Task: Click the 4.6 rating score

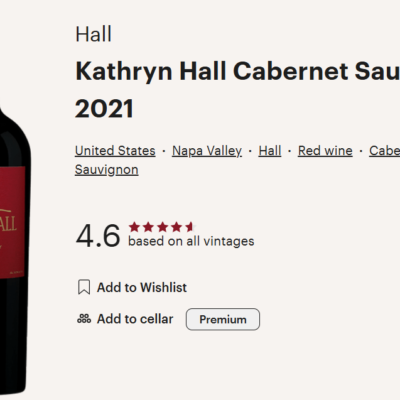Action: [x=98, y=236]
